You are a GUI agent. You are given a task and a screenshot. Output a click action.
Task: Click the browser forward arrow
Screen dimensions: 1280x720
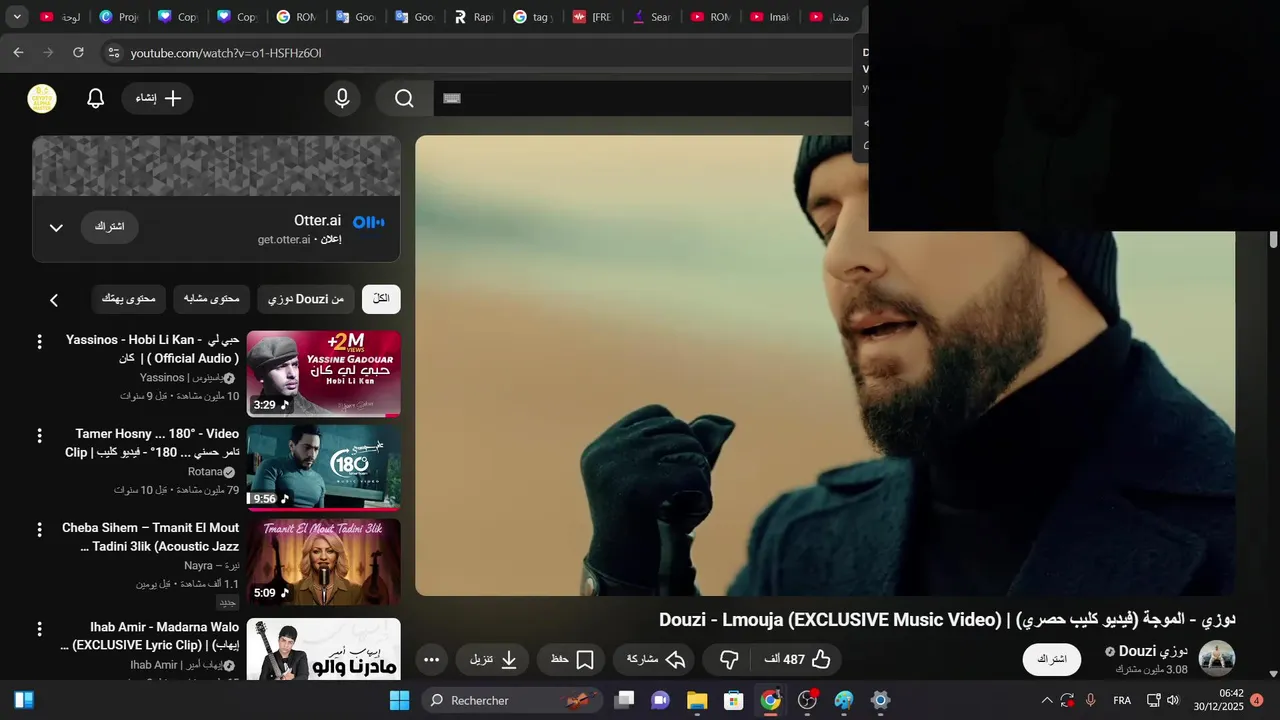point(48,52)
